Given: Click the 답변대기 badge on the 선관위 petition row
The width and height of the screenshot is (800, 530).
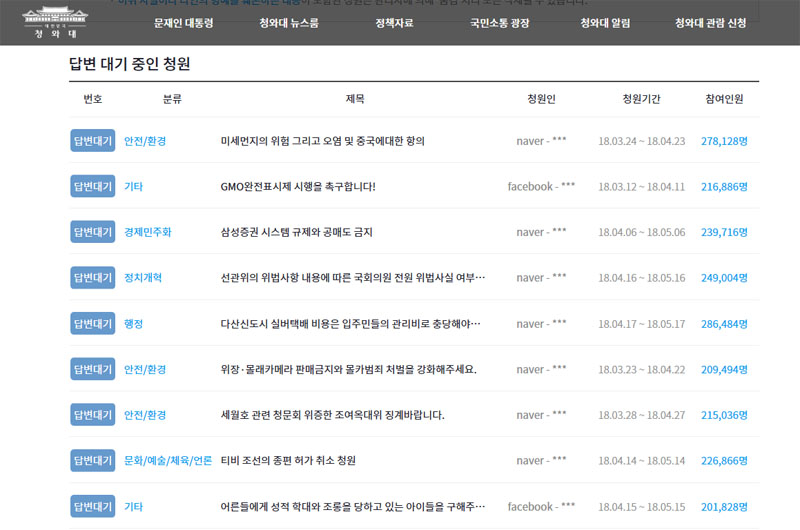Looking at the screenshot, I should point(93,277).
